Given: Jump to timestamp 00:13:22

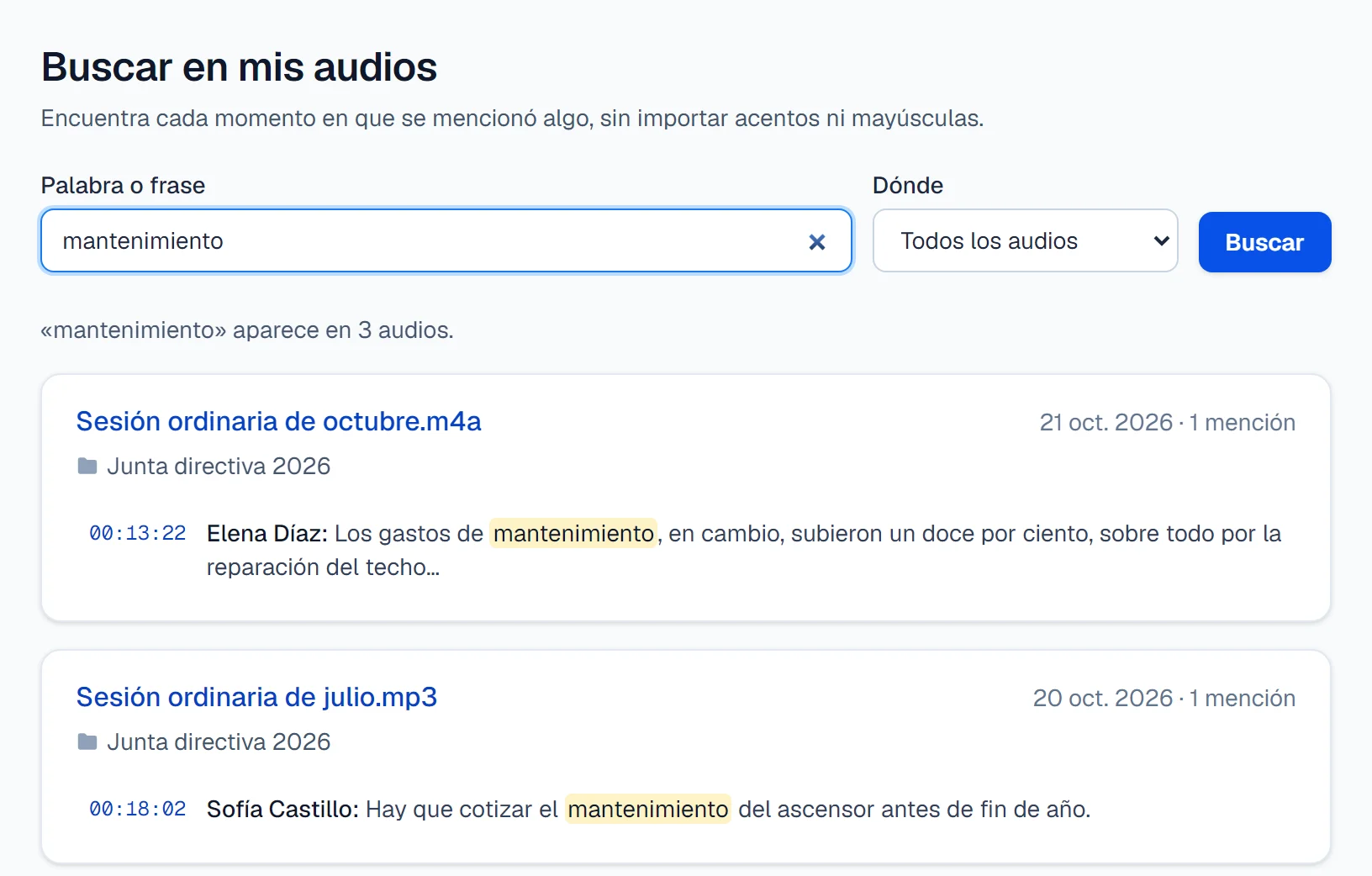Looking at the screenshot, I should 137,533.
